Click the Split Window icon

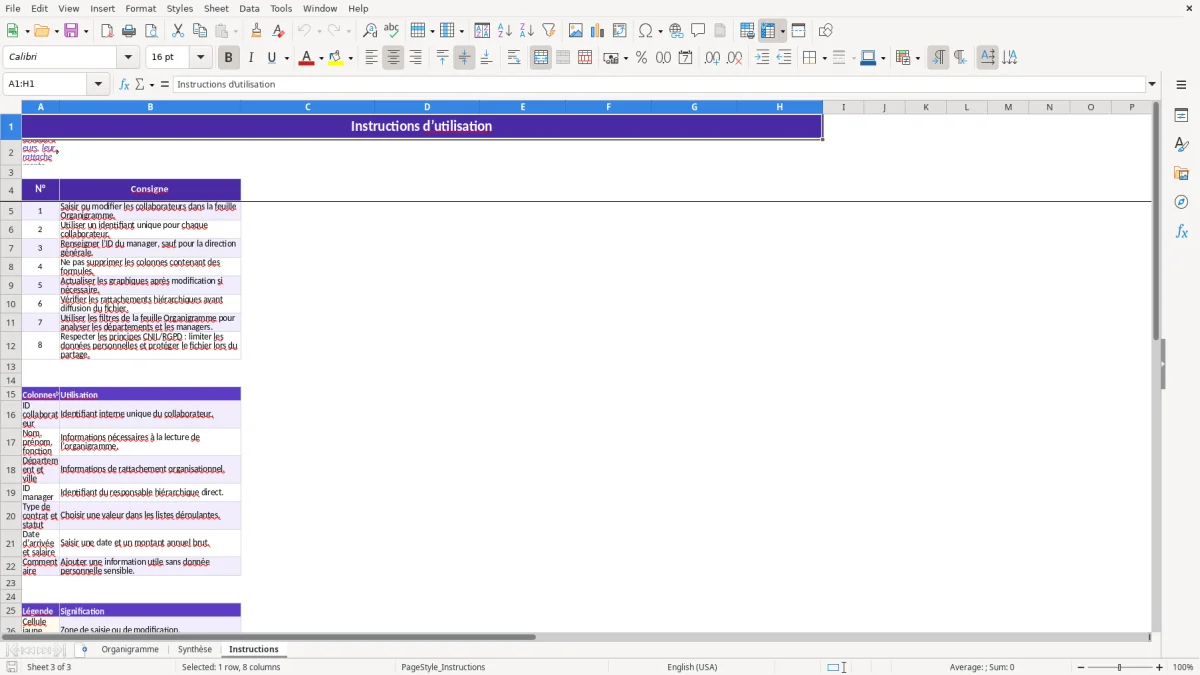[798, 31]
